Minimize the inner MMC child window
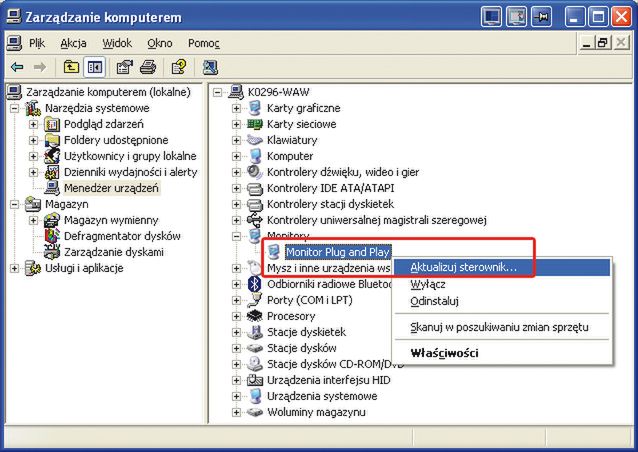Screen dimensions: 638x452 pos(586,42)
